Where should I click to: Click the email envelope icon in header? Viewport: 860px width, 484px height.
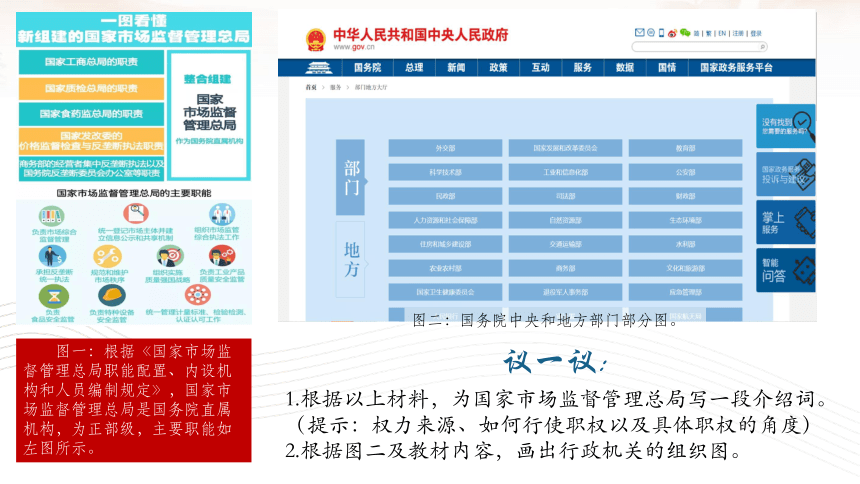(640, 33)
